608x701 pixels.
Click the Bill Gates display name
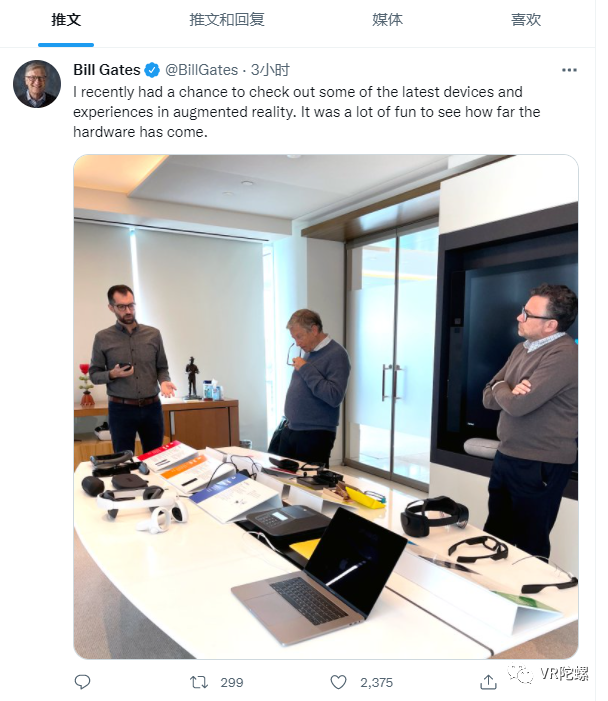tap(107, 70)
